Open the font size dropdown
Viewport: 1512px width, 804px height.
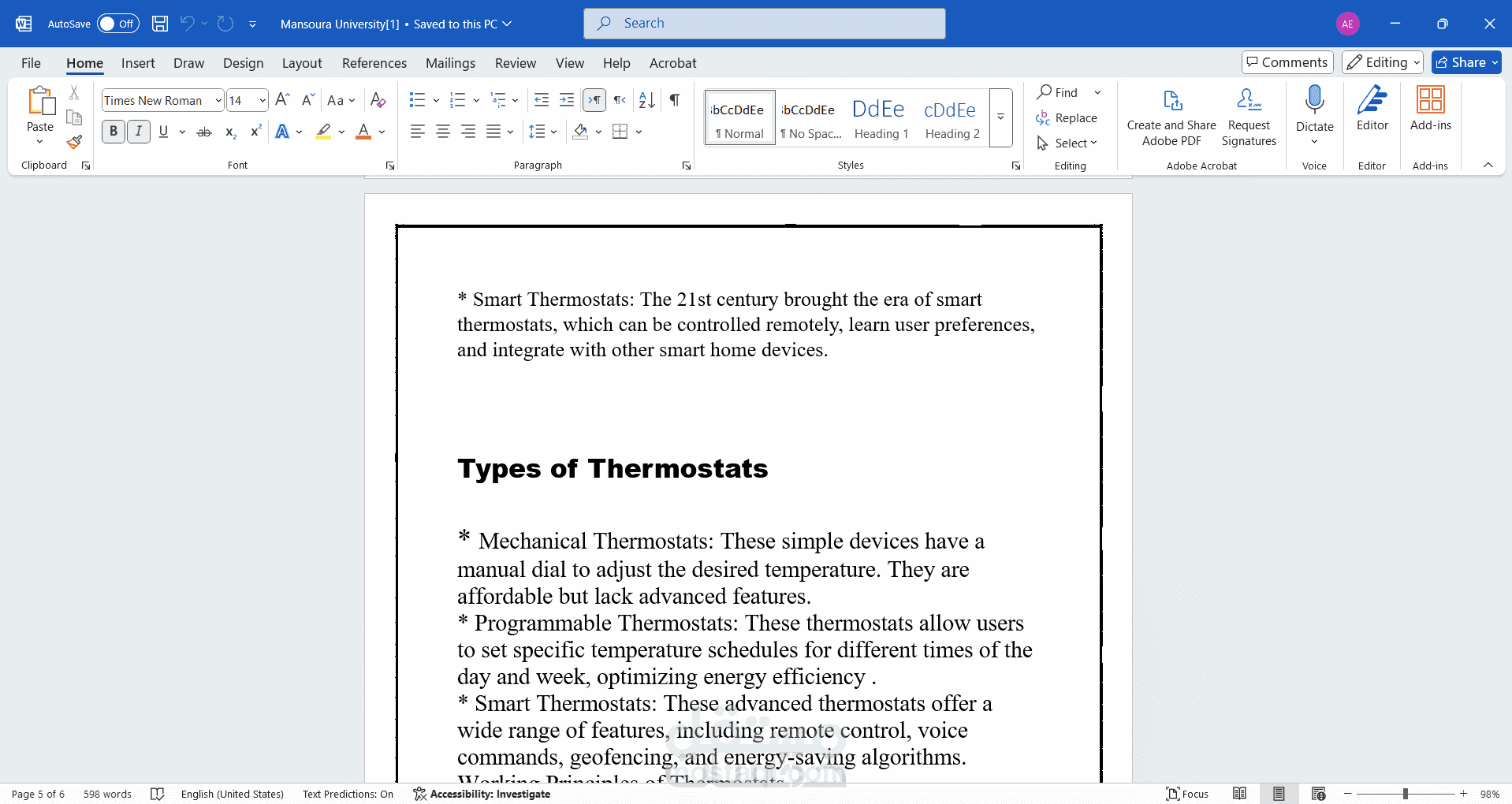[x=263, y=100]
